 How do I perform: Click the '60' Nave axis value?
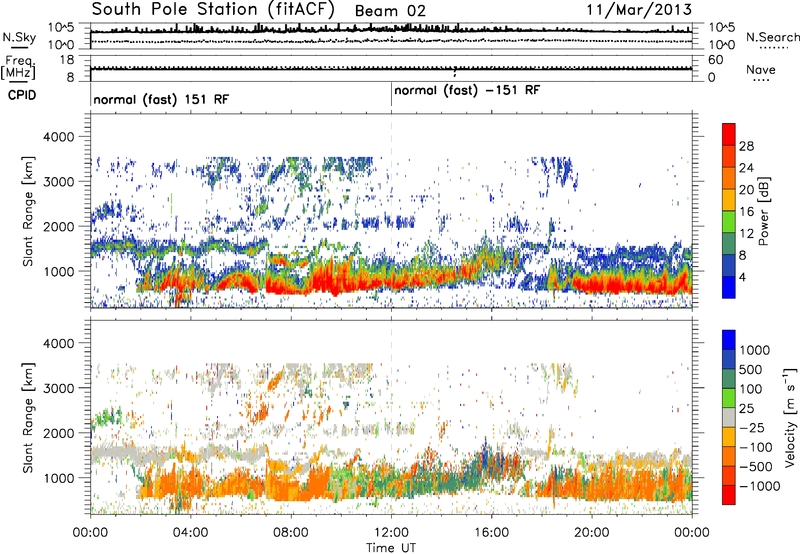(x=716, y=60)
